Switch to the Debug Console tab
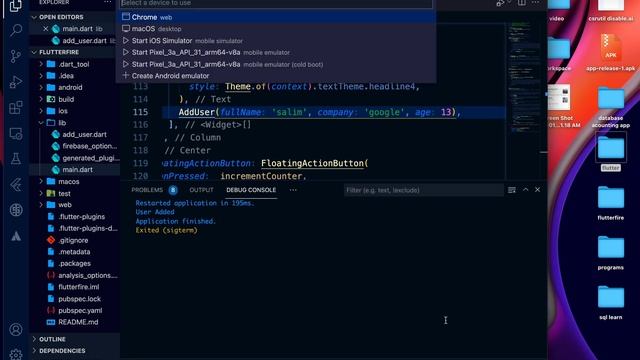640x360 pixels. click(x=251, y=190)
